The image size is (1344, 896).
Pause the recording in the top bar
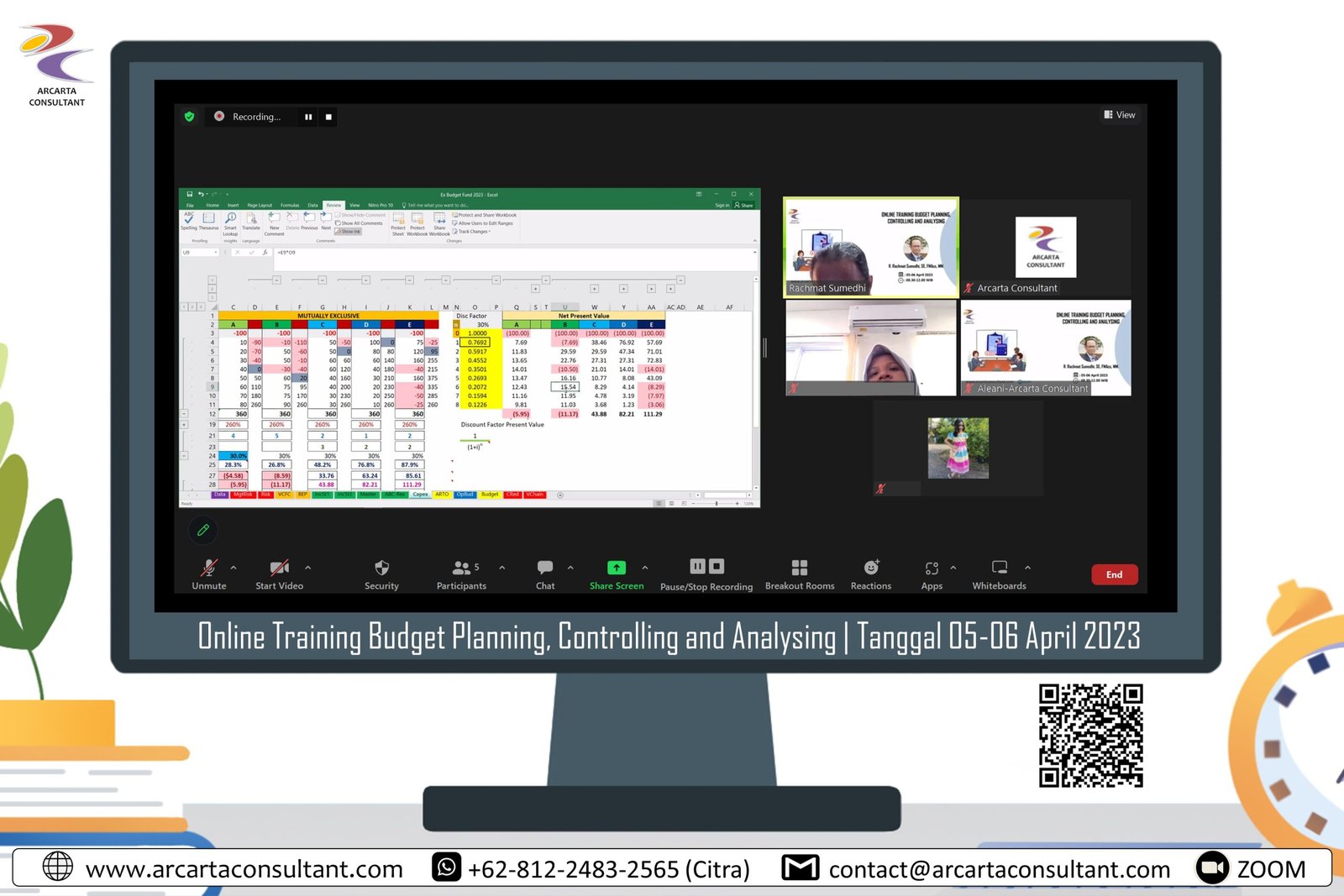click(308, 117)
